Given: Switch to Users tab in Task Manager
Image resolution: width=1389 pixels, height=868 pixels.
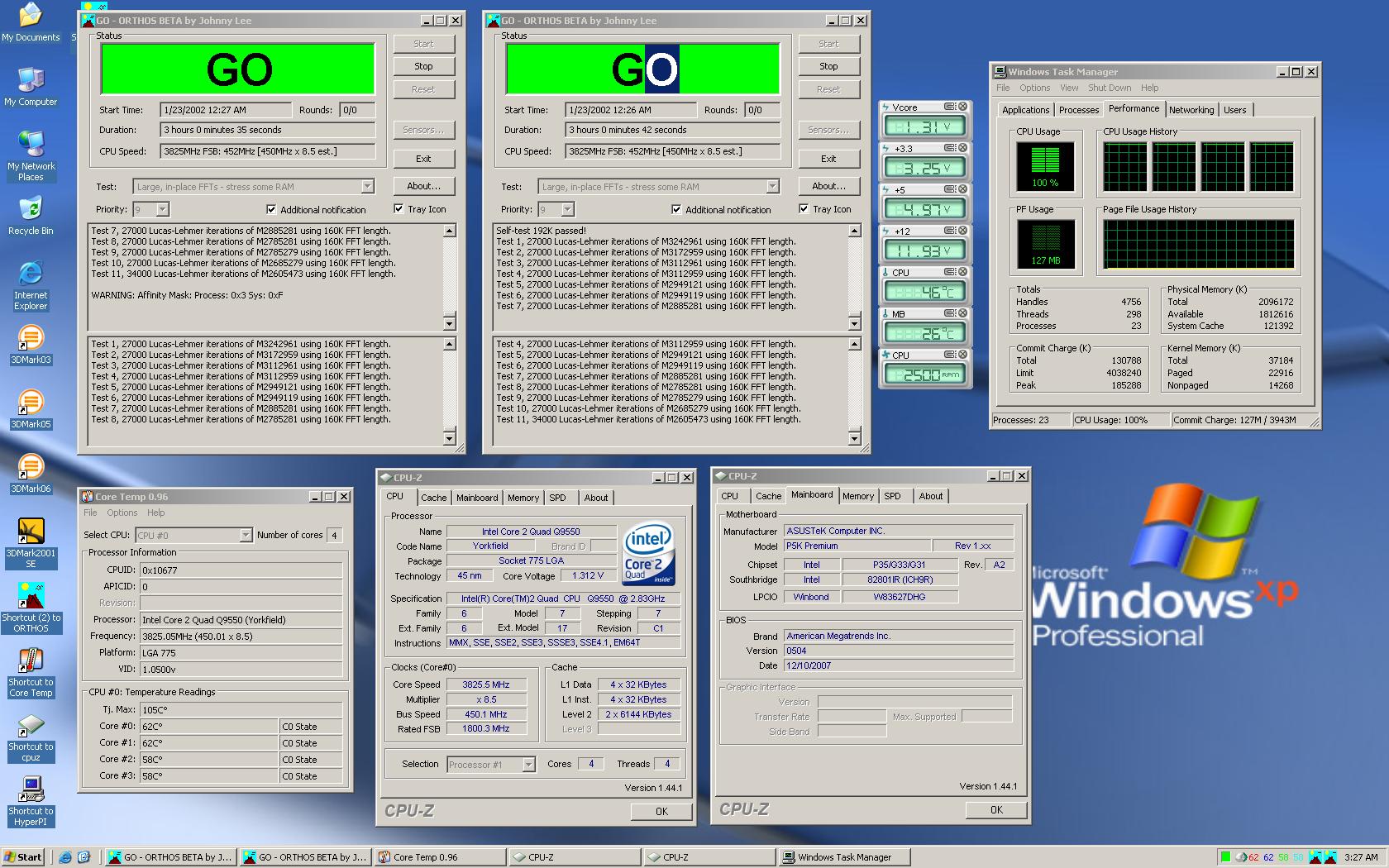Looking at the screenshot, I should click(1234, 110).
